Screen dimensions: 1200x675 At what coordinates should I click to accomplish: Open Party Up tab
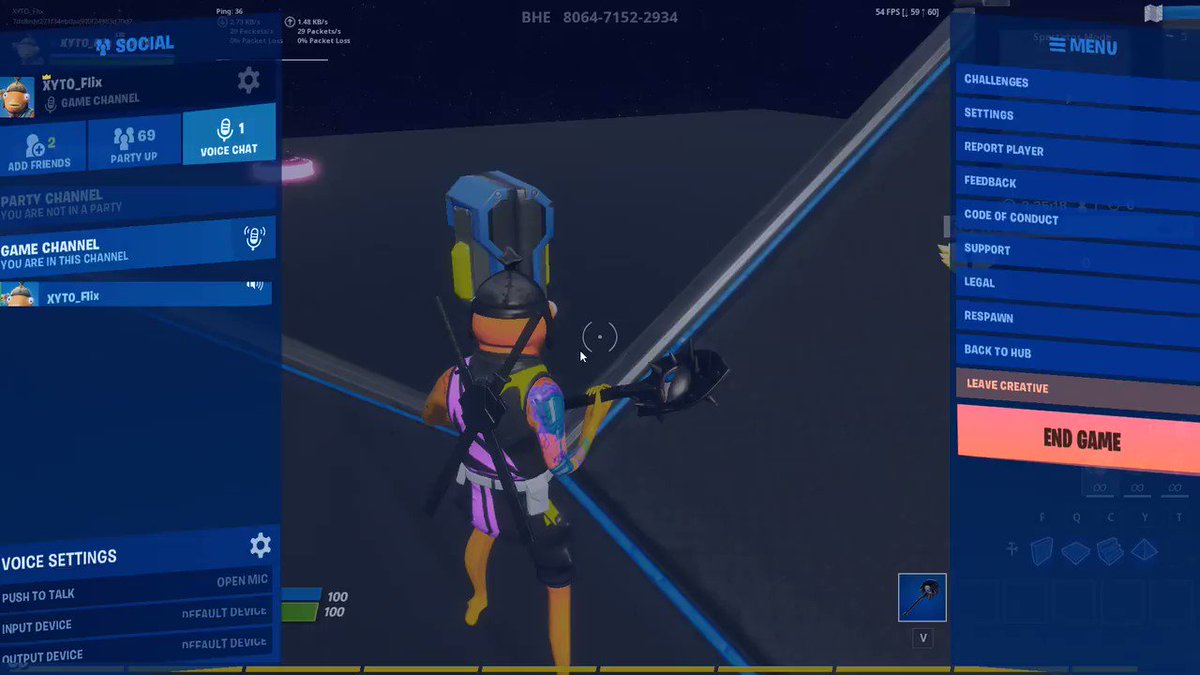click(x=134, y=144)
